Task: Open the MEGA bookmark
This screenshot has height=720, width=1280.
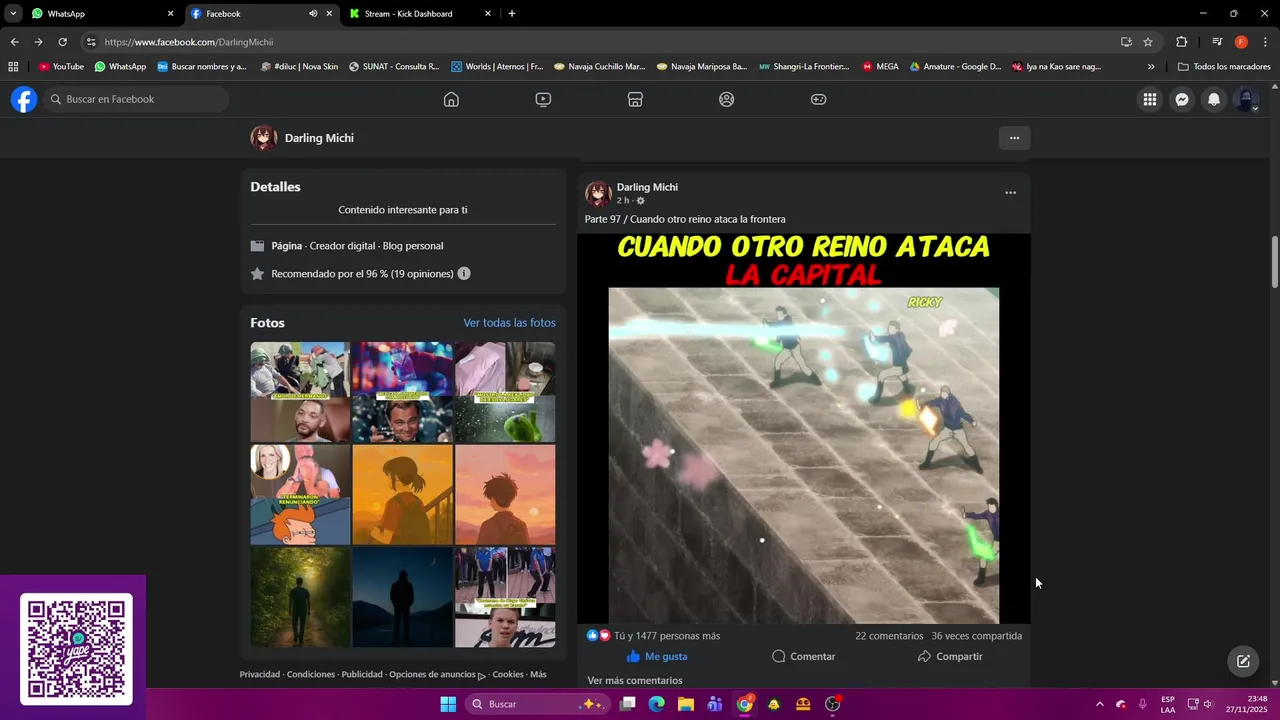Action: click(x=881, y=67)
